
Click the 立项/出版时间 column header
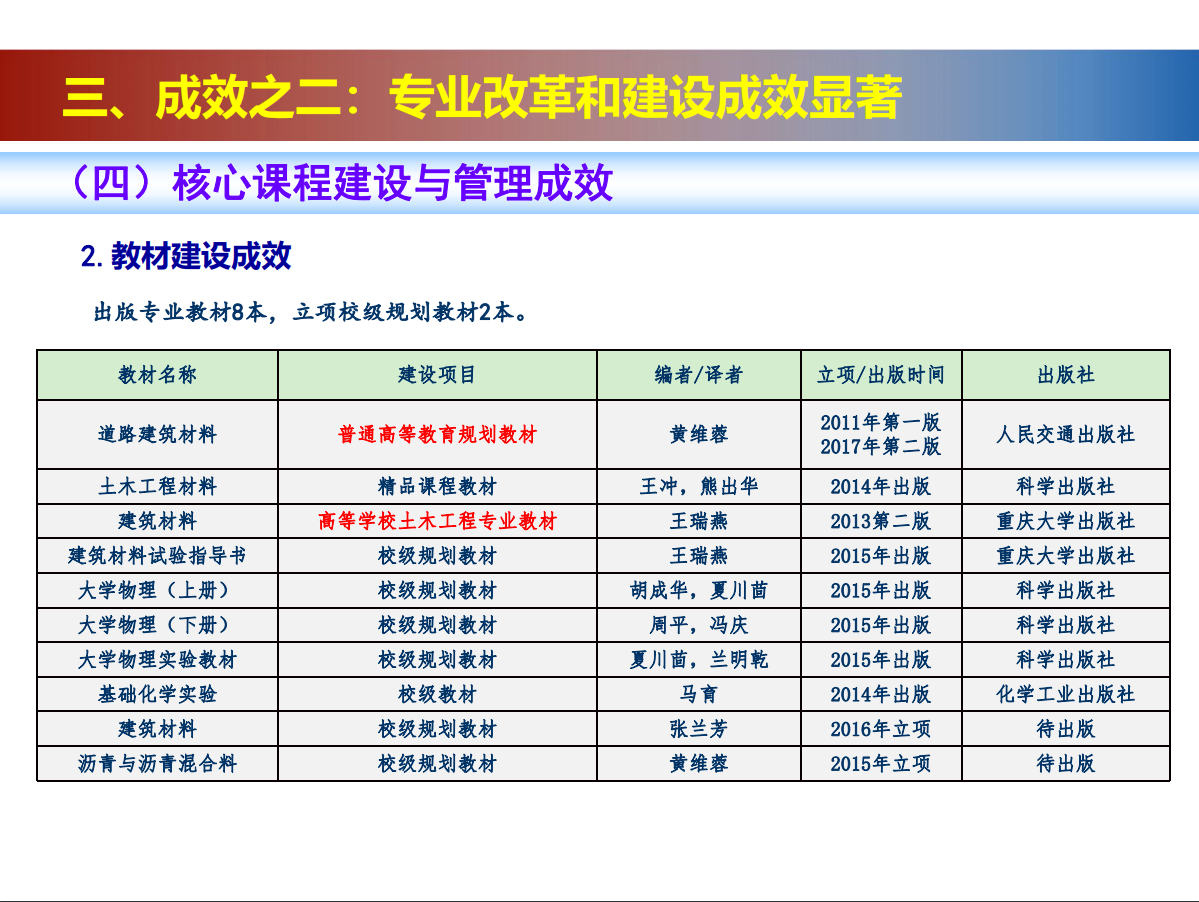(x=880, y=375)
